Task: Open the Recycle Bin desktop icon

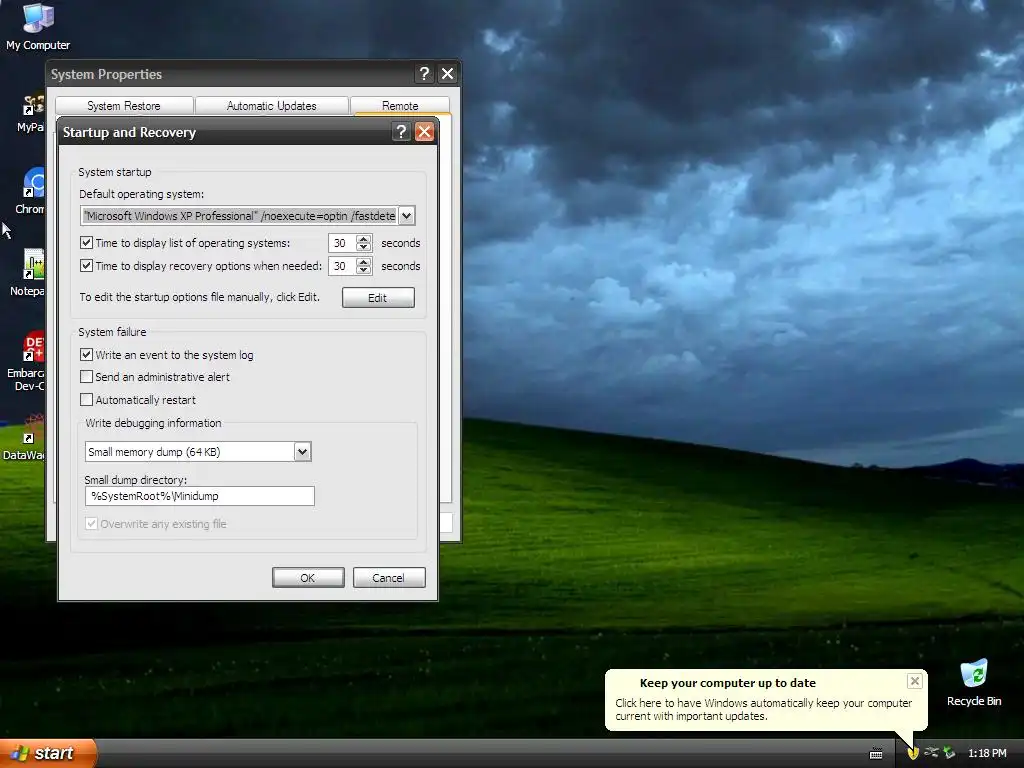Action: (x=974, y=682)
